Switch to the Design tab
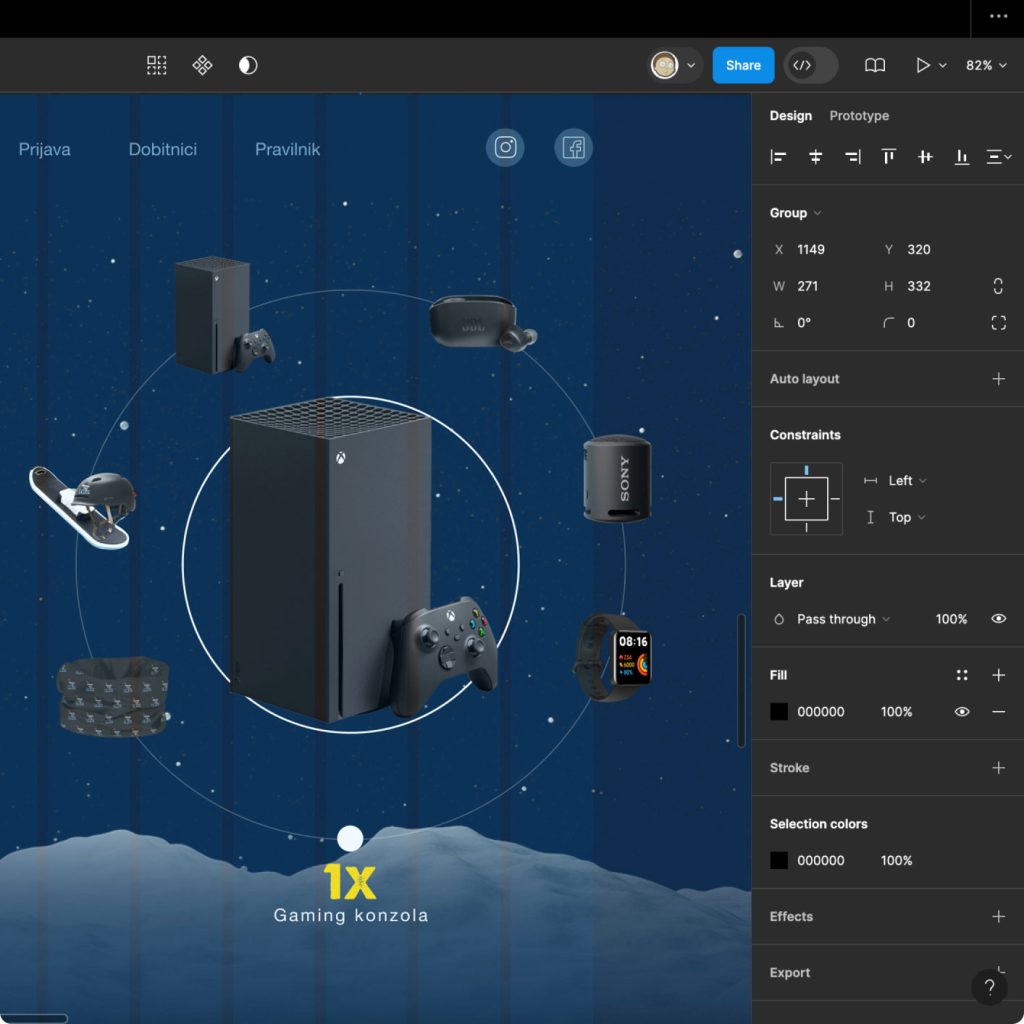Screen dimensions: 1024x1024 click(791, 116)
